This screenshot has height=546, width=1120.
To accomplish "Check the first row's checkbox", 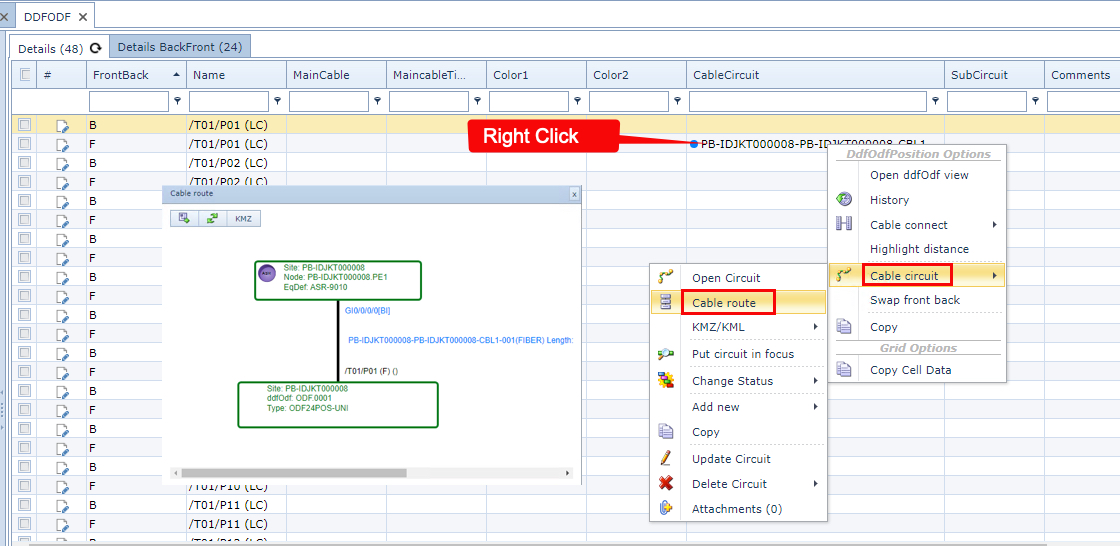I will (x=25, y=126).
